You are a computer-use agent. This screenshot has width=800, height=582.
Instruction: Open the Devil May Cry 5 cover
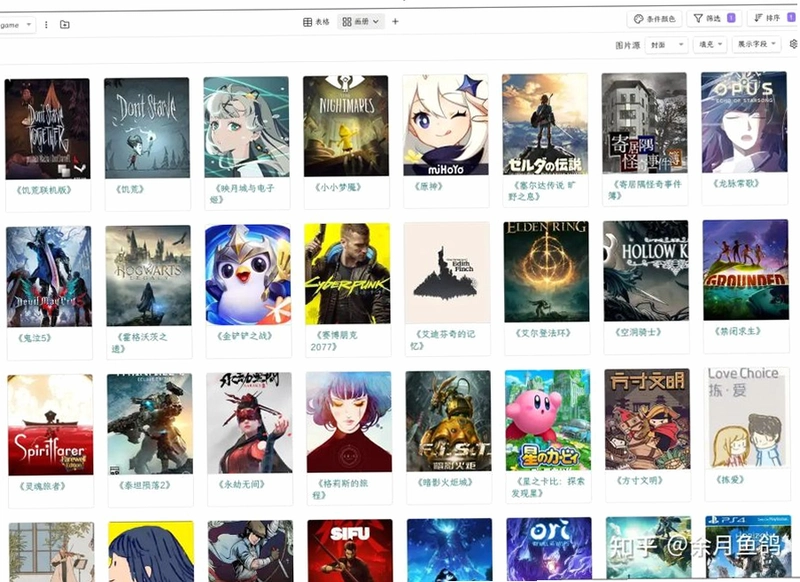49,276
